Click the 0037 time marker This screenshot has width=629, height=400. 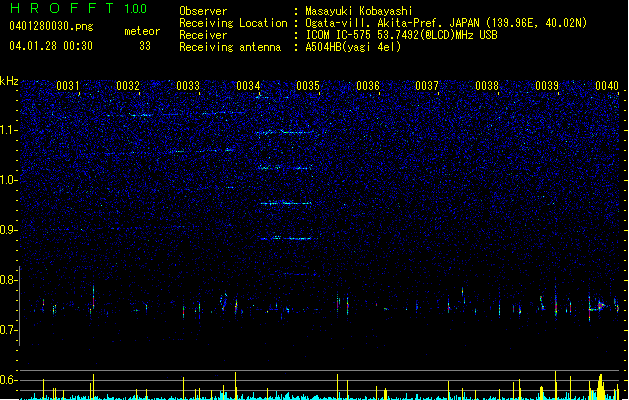(427, 85)
